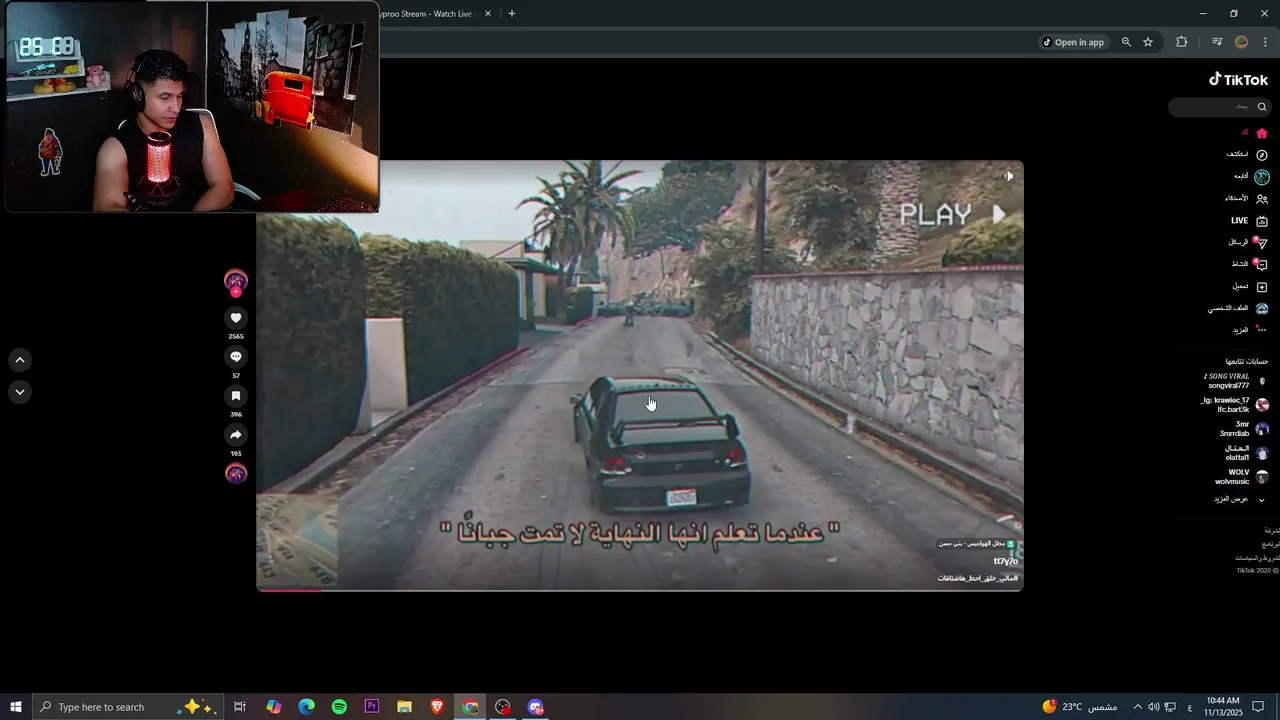The image size is (1280, 720).
Task: Show hidden system tray icons
Action: pos(1137,707)
